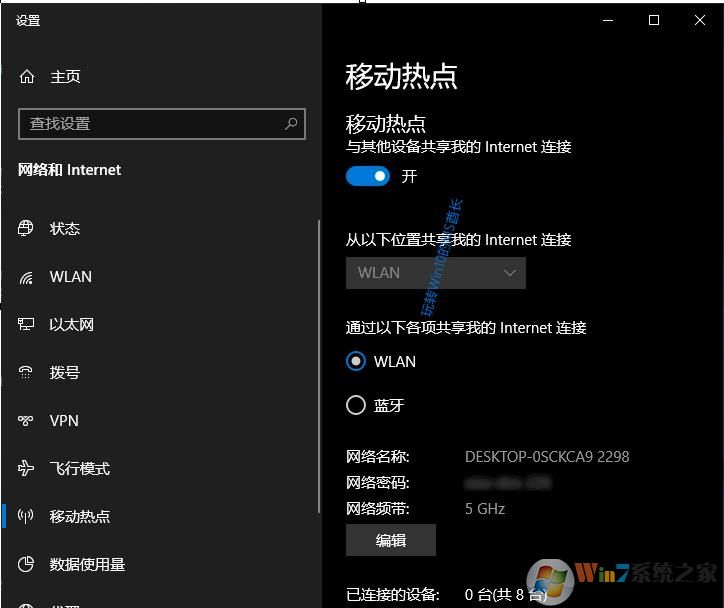The image size is (724, 608).
Task: Click the globe icon next to 状态
Action: (x=26, y=228)
